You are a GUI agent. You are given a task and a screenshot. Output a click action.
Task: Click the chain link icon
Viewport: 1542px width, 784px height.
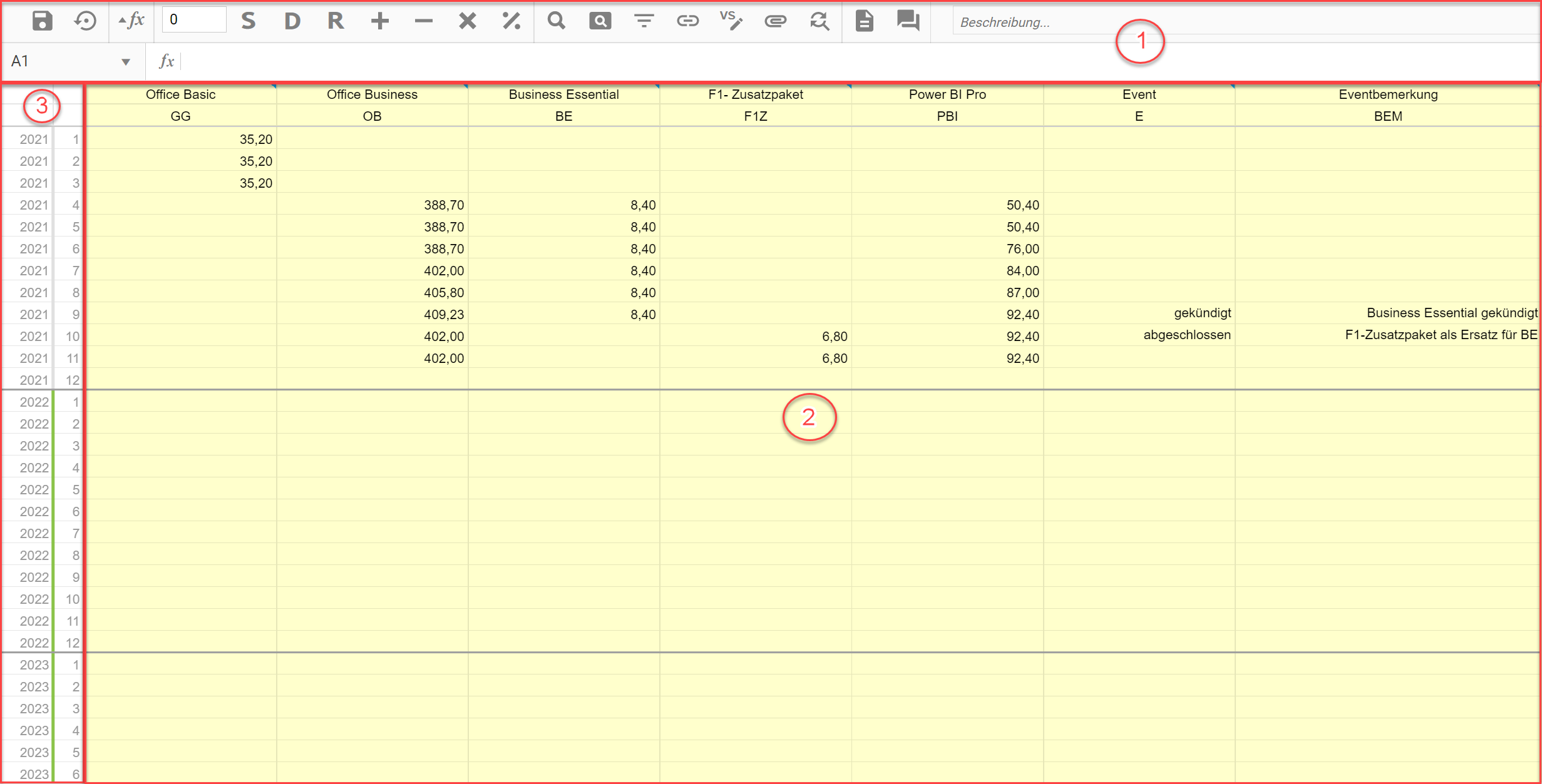[687, 21]
